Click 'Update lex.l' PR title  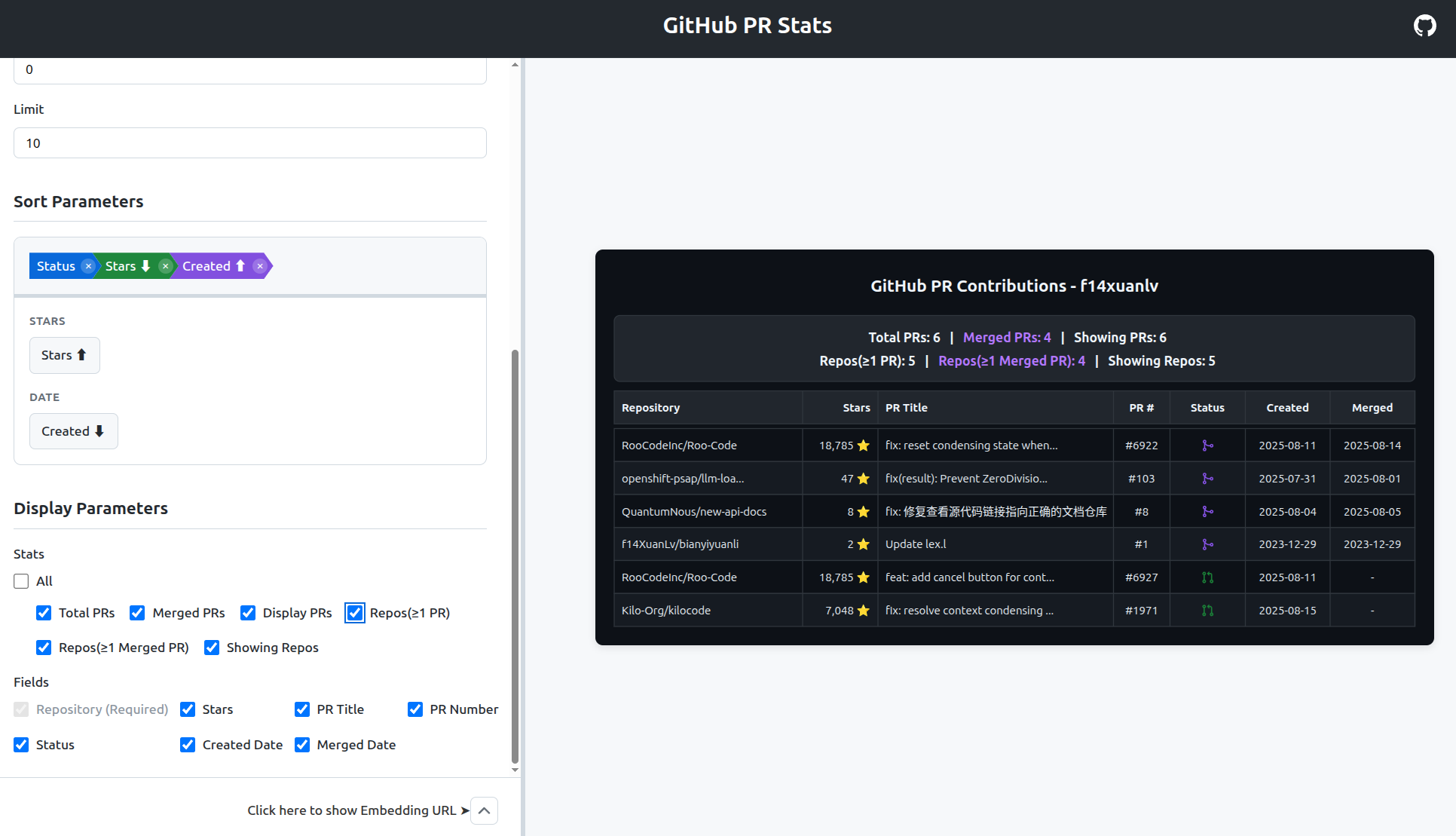coord(916,544)
